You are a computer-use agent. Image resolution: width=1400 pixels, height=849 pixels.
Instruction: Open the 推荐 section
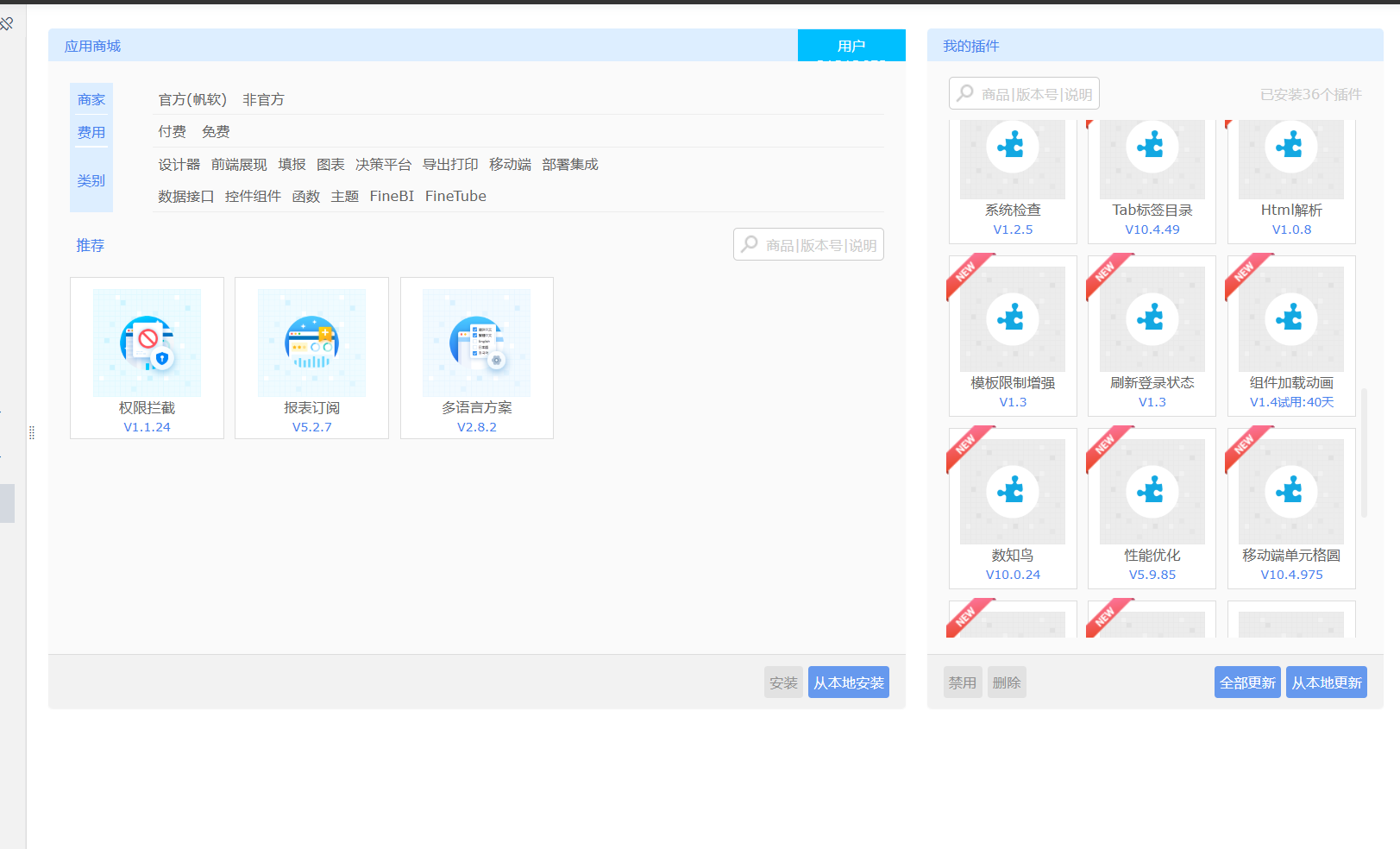tap(91, 246)
